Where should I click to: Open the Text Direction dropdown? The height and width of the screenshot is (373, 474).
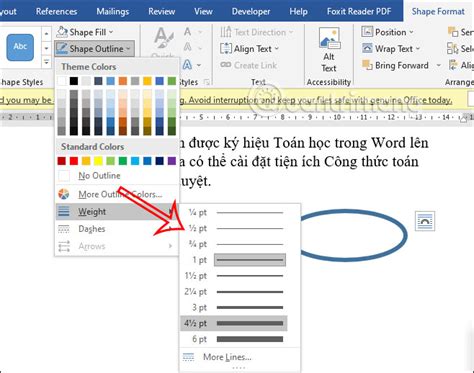pyautogui.click(x=256, y=32)
